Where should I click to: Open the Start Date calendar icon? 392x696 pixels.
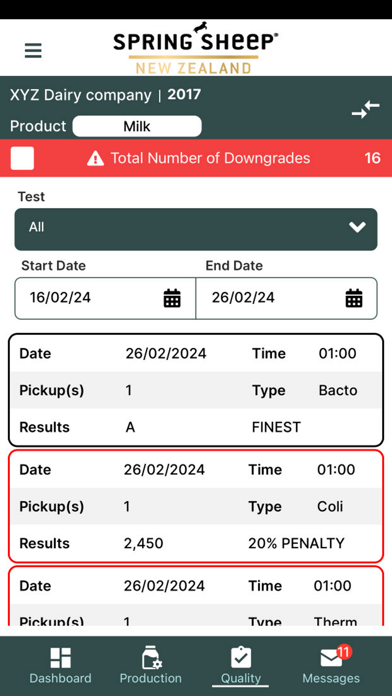(172, 298)
